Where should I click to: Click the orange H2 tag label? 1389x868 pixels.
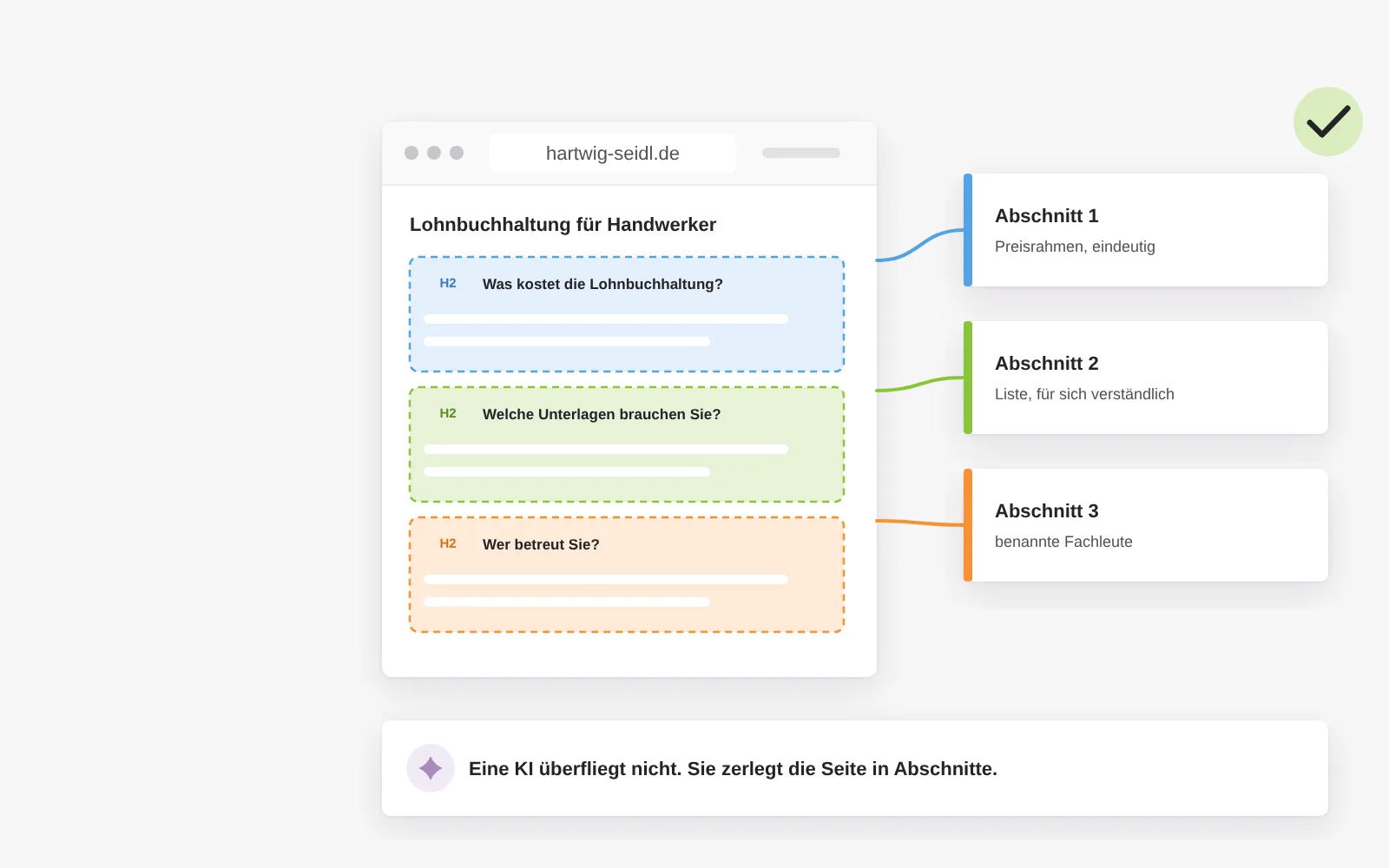[448, 543]
